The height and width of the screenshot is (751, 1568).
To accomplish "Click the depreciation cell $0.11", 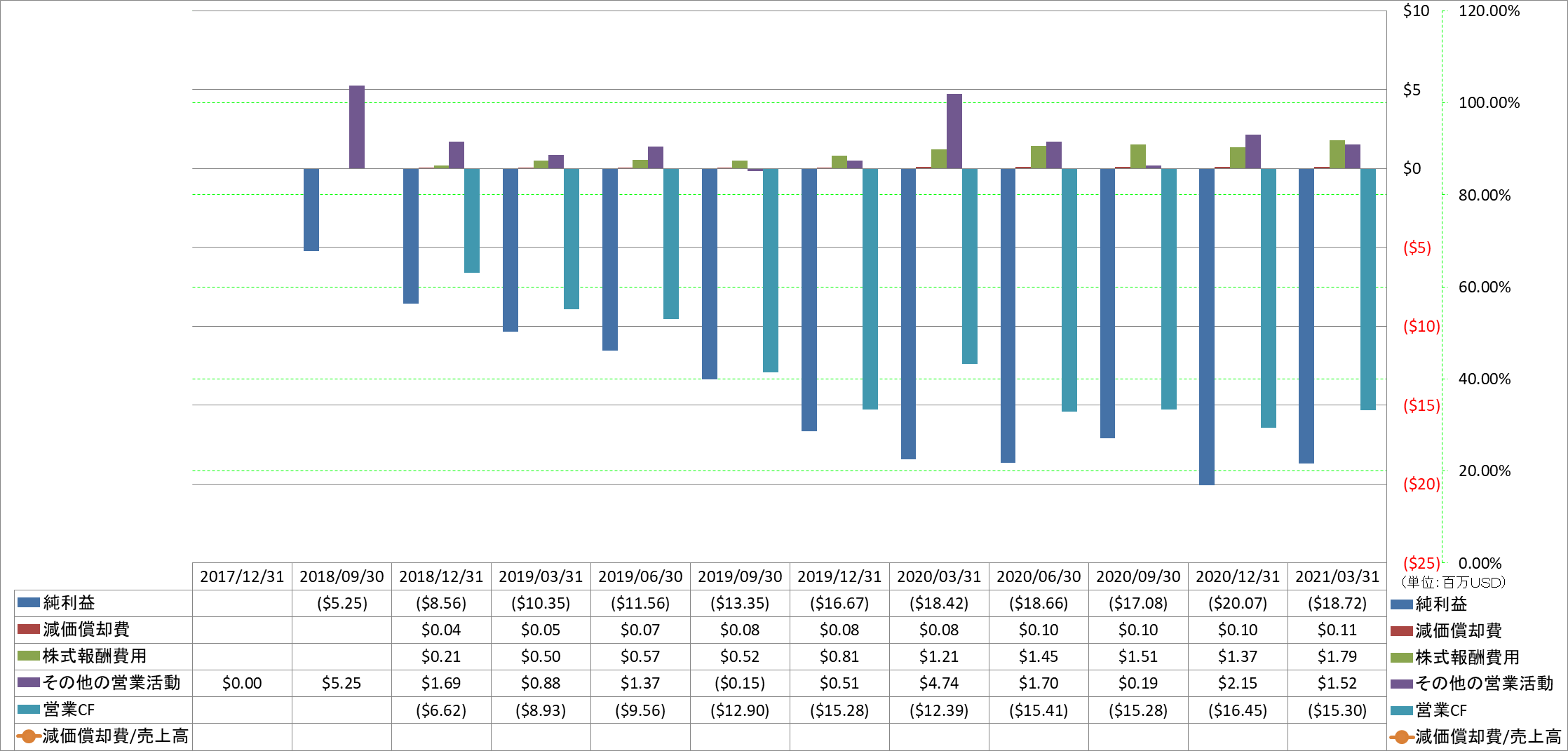I will click(x=1337, y=630).
